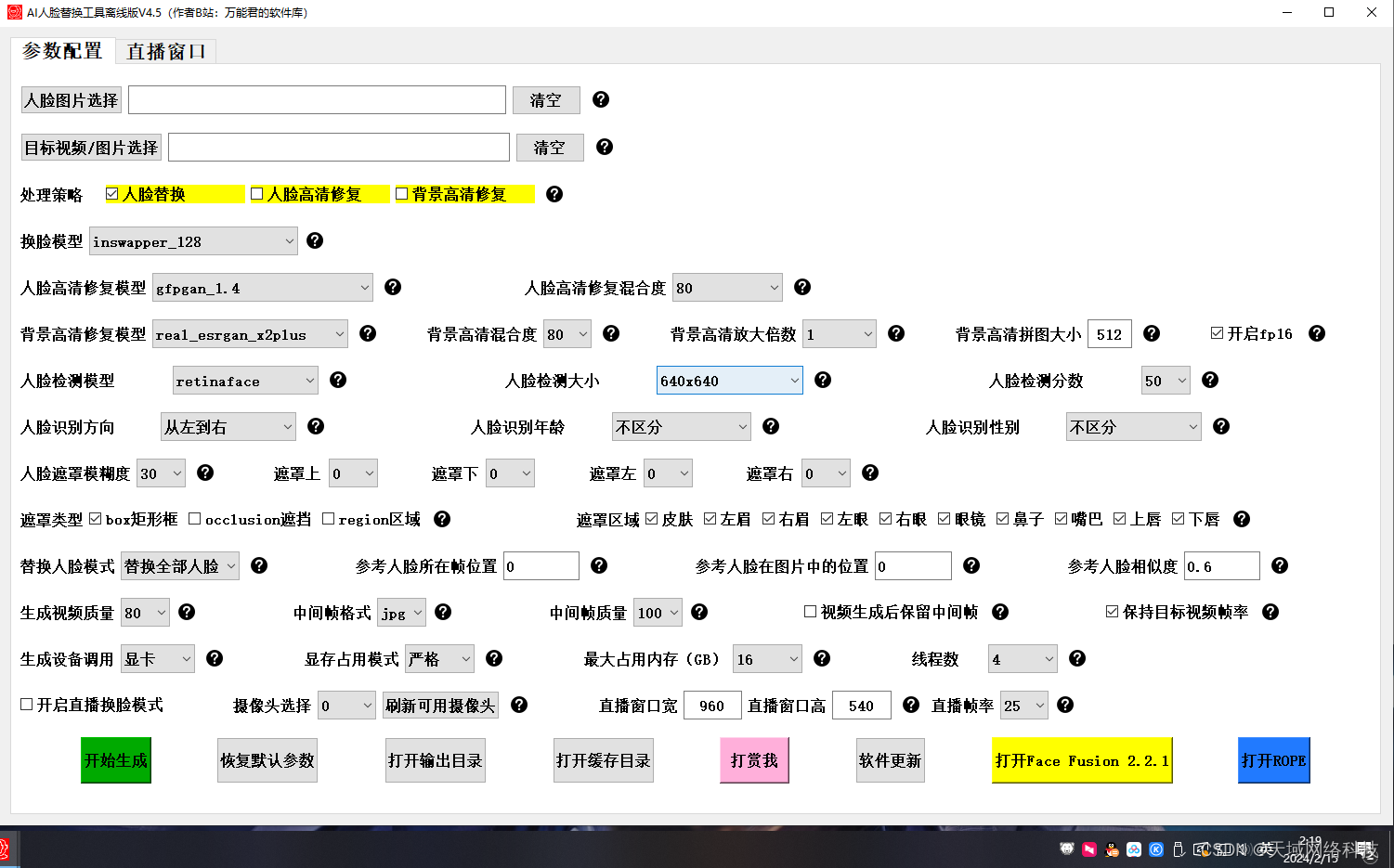Click 打开输出目录 button

point(436,760)
